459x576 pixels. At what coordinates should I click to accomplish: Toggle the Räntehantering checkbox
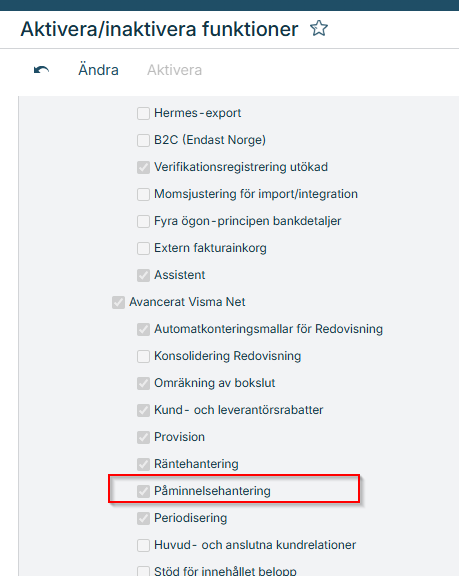pyautogui.click(x=143, y=464)
